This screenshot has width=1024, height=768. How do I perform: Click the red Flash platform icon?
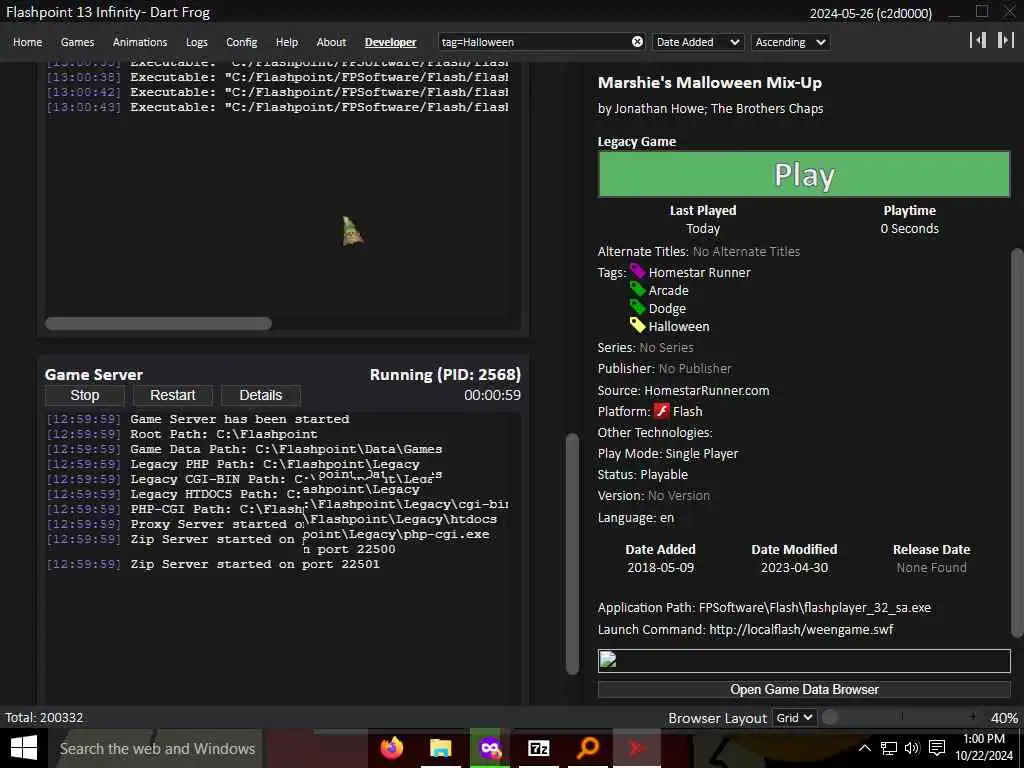pyautogui.click(x=662, y=411)
